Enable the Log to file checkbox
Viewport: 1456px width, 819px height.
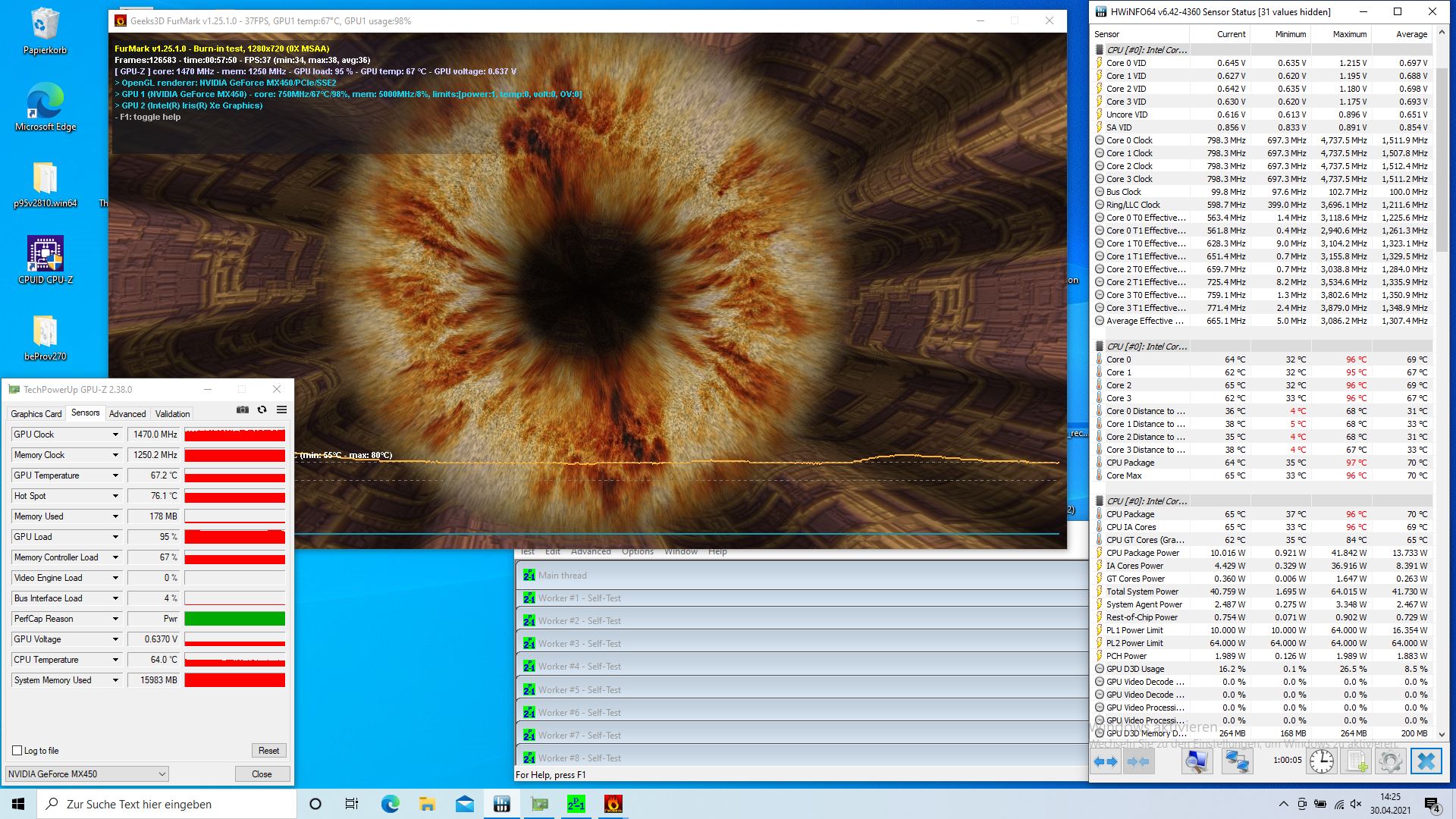coord(17,751)
